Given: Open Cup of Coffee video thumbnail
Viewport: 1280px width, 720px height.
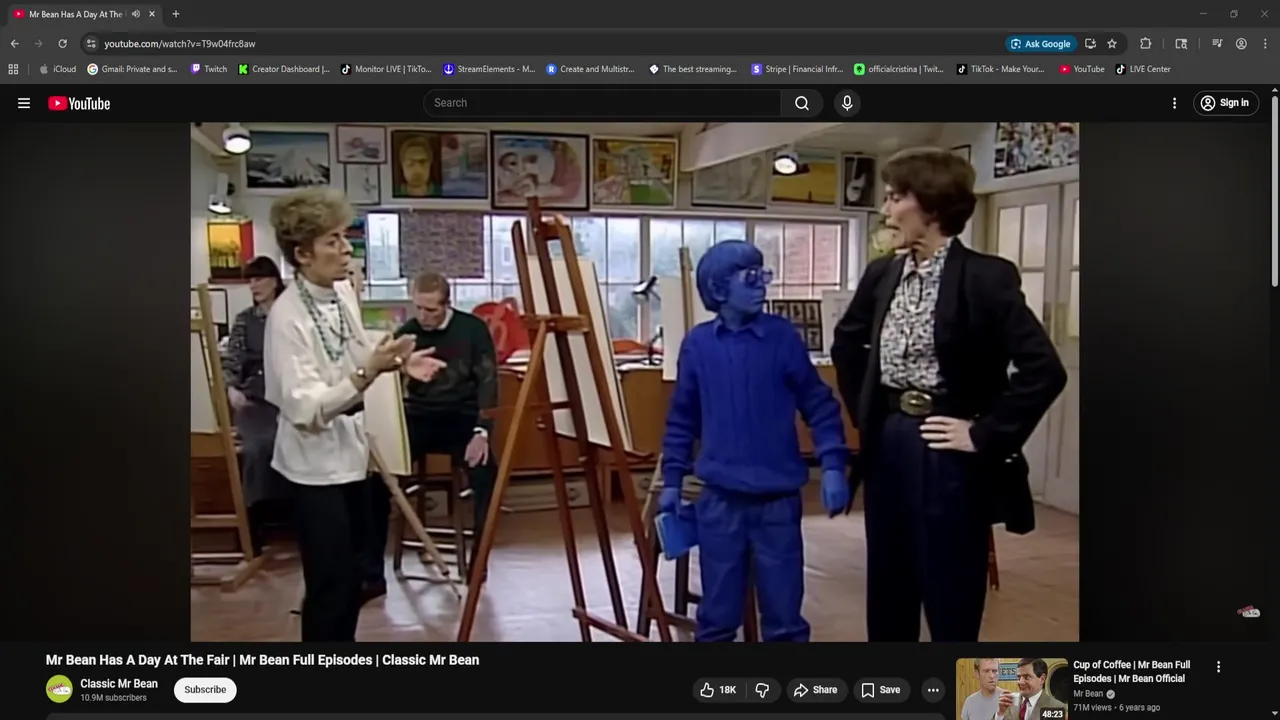Looking at the screenshot, I should point(1011,689).
